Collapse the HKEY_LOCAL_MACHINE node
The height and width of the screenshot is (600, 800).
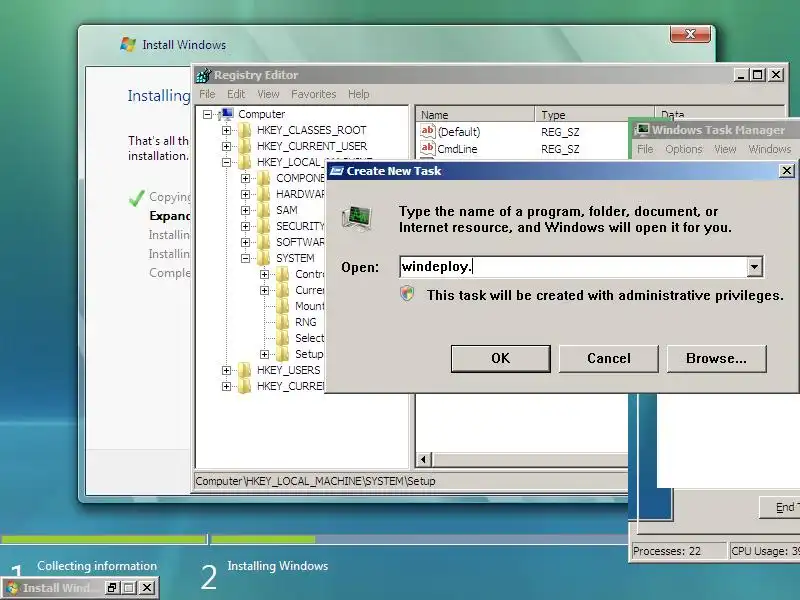(227, 162)
